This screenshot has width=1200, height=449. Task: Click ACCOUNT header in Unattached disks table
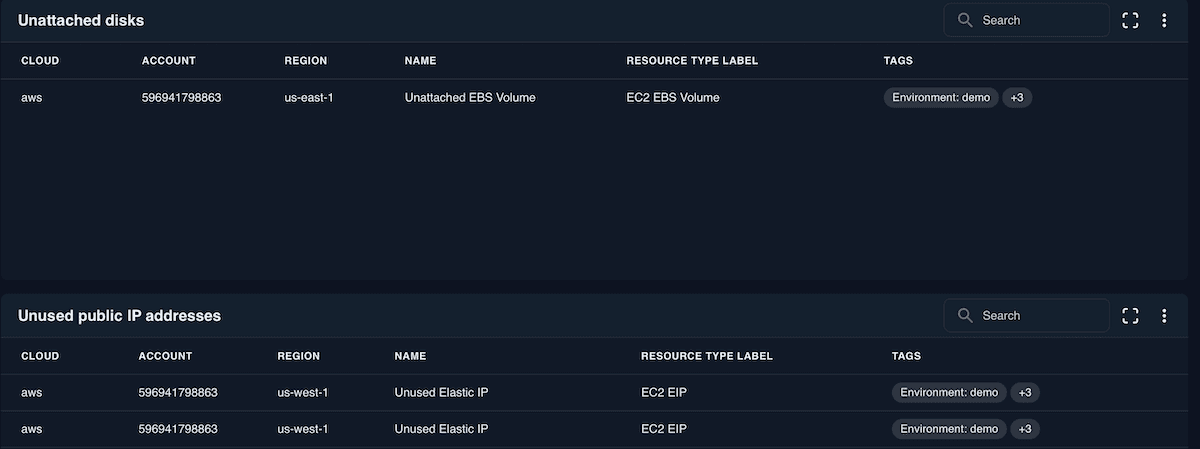(169, 61)
